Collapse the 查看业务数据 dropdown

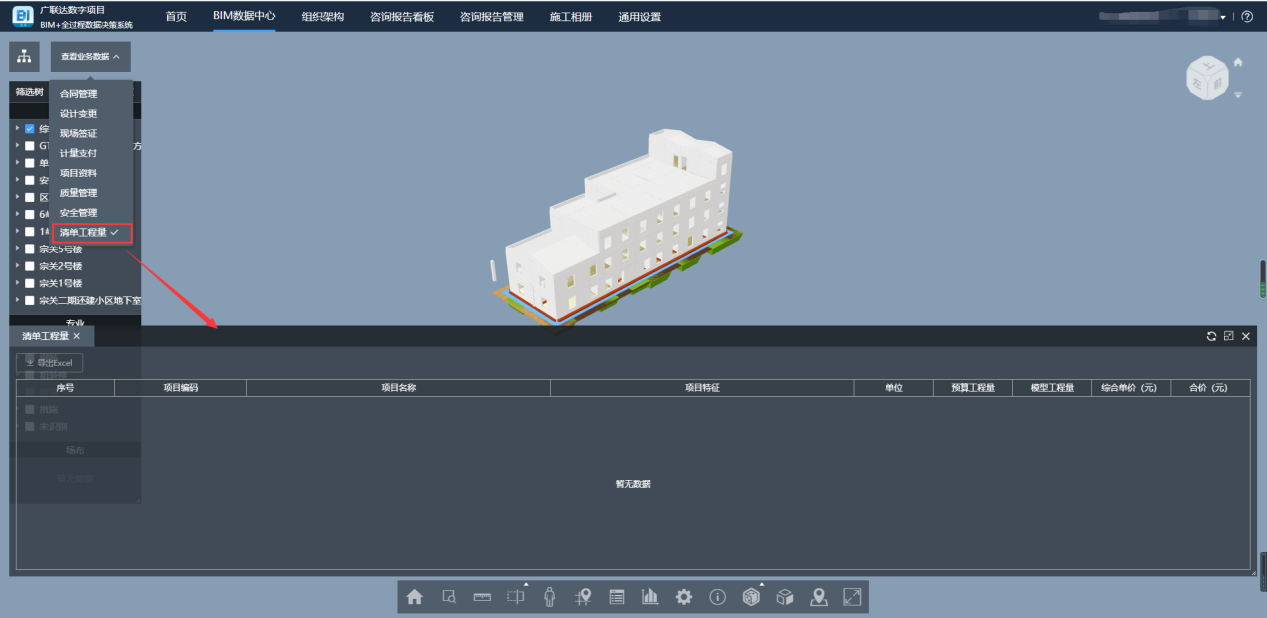(91, 57)
